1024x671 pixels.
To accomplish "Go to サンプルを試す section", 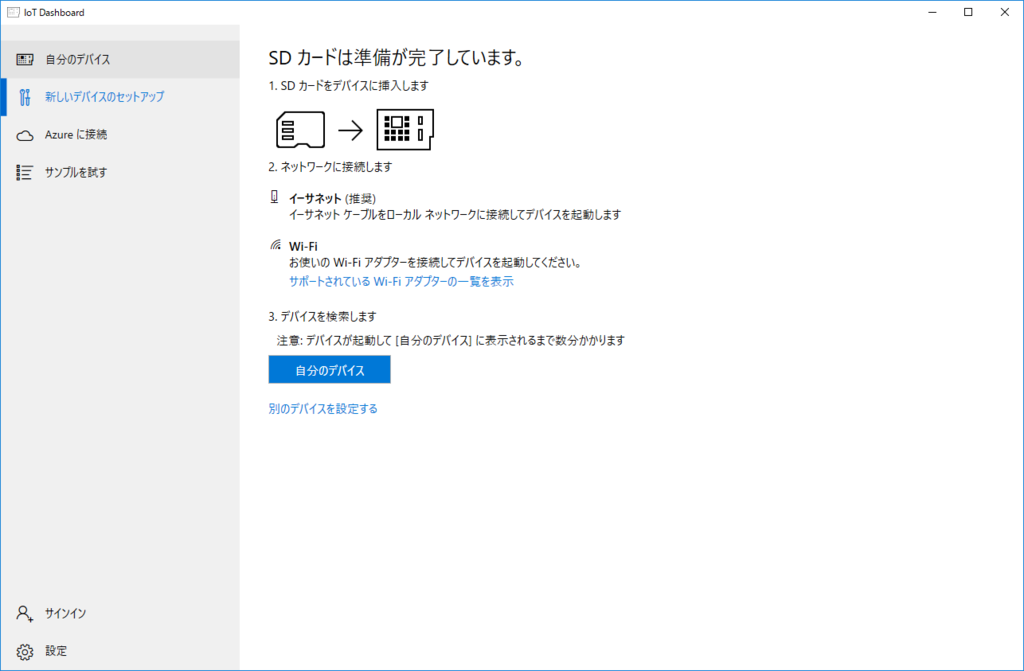I will tap(120, 172).
